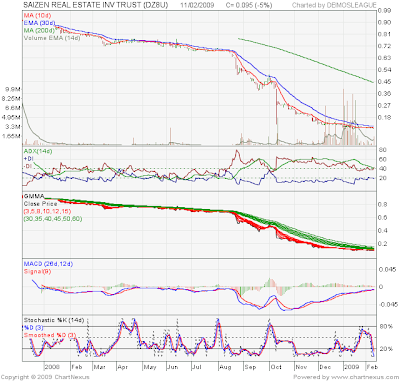Viewport: 400px width, 381px height.
Task: Click the 80 ADX axis label
Action: coord(383,150)
